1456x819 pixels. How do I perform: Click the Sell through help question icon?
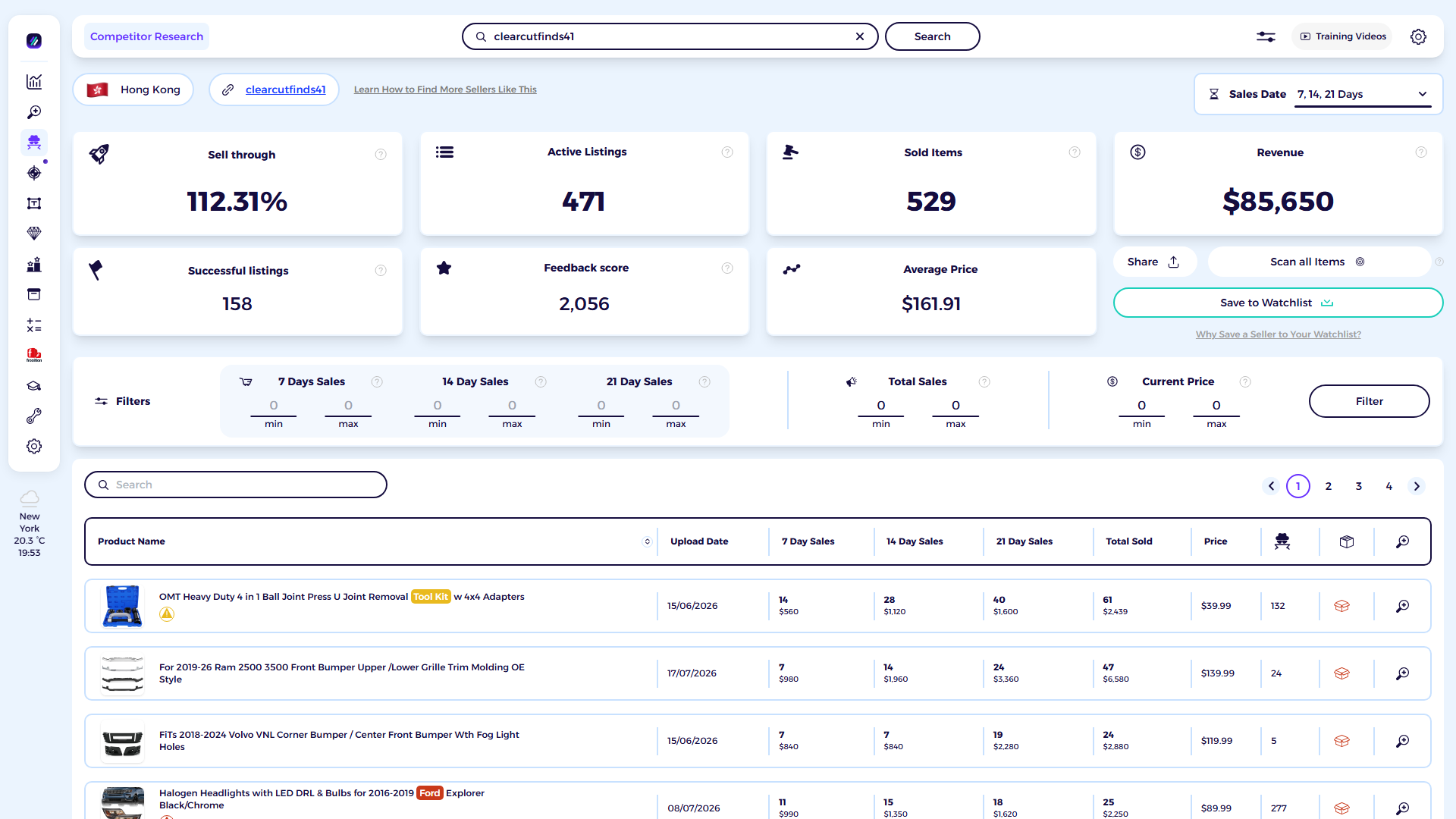381,155
